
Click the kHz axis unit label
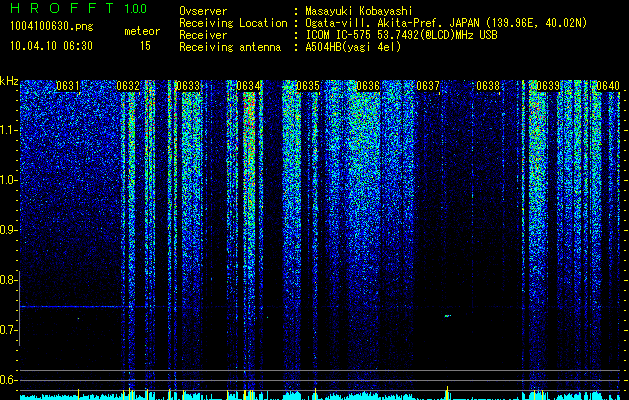click(x=9, y=81)
